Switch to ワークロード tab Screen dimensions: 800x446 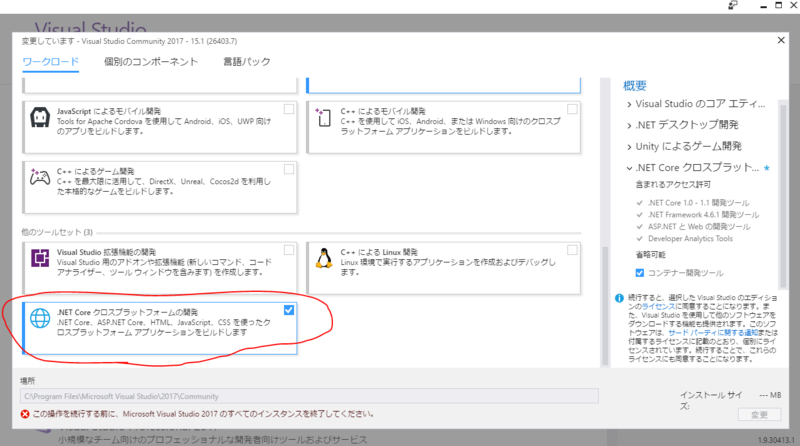(x=51, y=62)
